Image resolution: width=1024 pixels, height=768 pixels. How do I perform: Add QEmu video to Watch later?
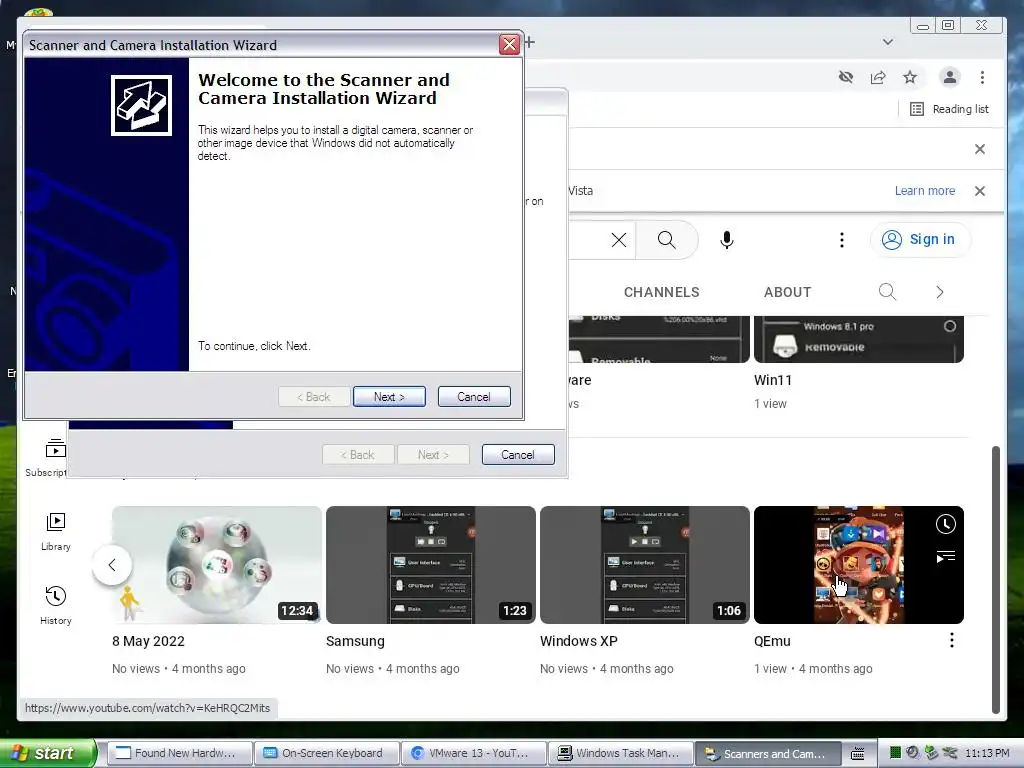click(x=946, y=524)
